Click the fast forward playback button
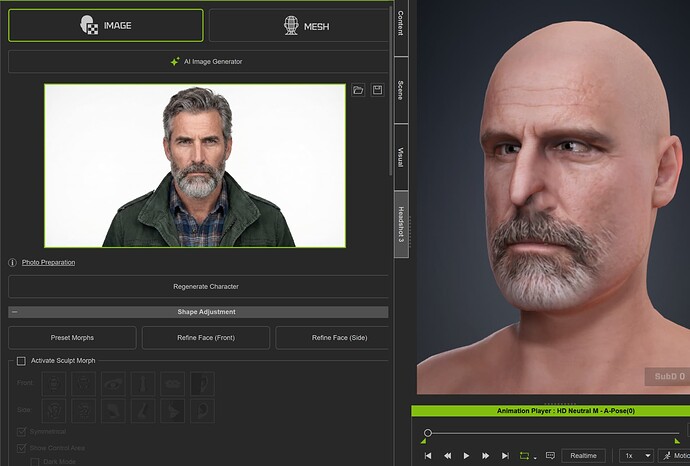Image resolution: width=690 pixels, height=466 pixels. coord(485,456)
